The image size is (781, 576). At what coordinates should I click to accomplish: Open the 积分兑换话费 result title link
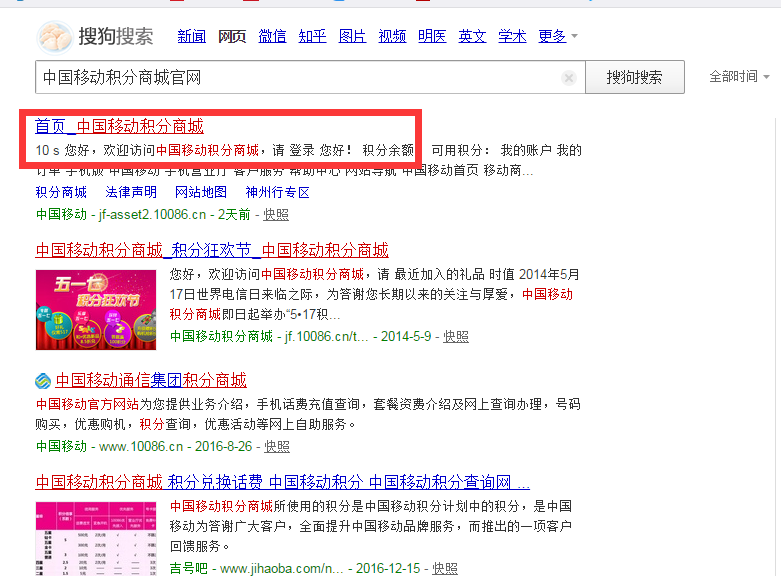(x=283, y=482)
